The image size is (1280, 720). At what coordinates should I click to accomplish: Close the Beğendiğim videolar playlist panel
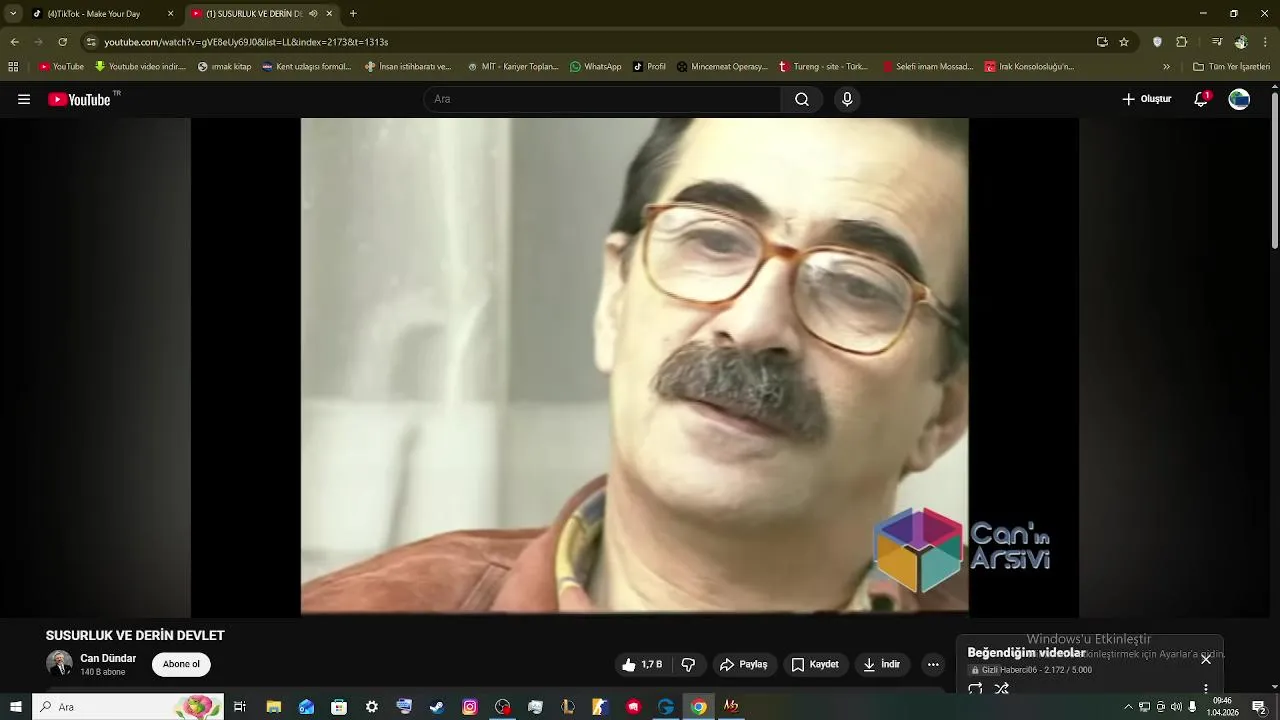(1206, 659)
